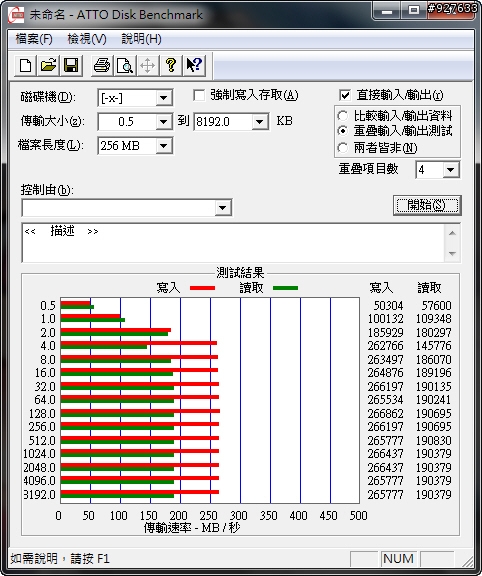
Task: Click write value 50304 in results
Action: [x=388, y=306]
